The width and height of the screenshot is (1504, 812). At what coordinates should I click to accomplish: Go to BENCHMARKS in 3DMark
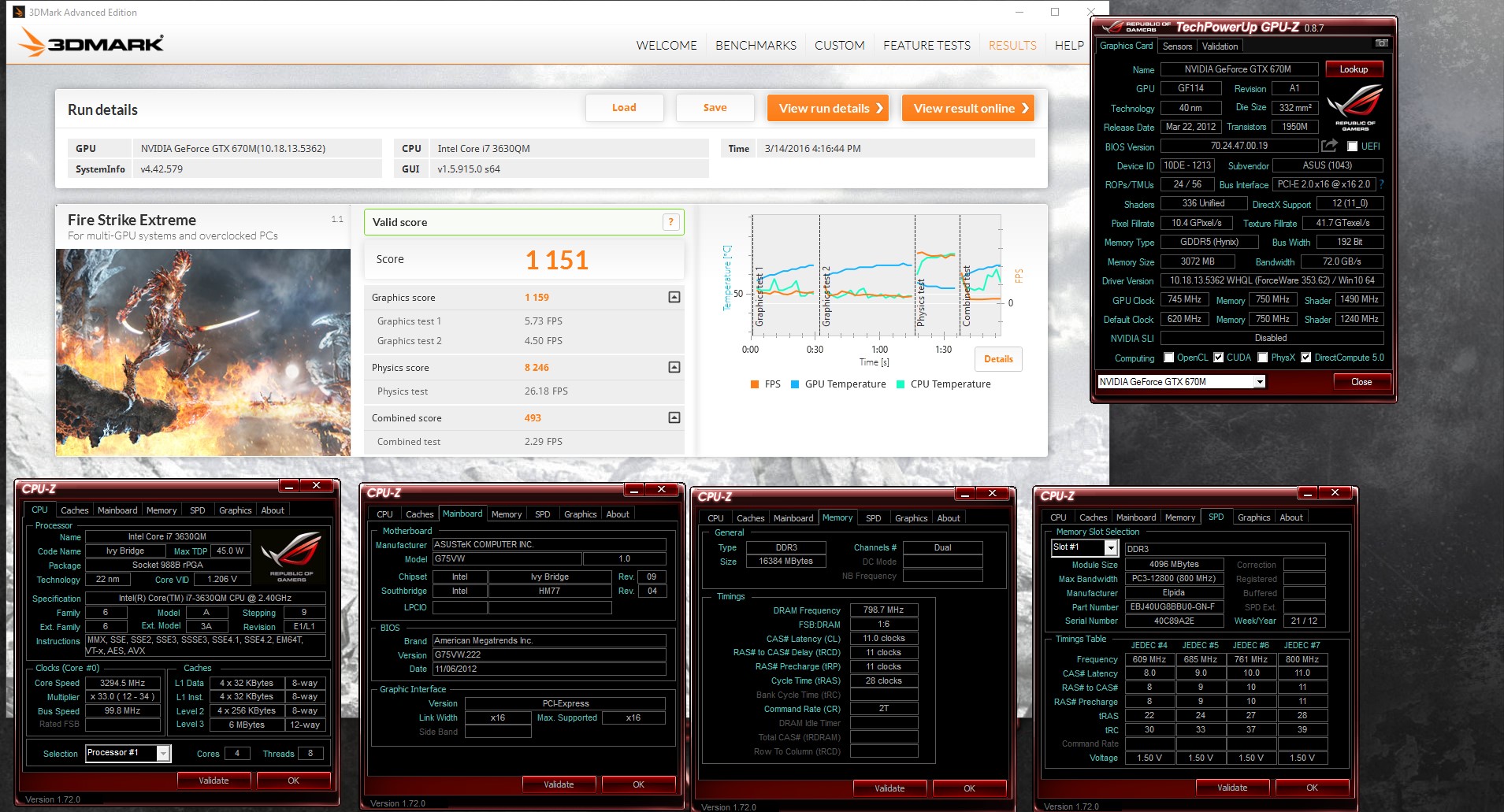point(756,46)
